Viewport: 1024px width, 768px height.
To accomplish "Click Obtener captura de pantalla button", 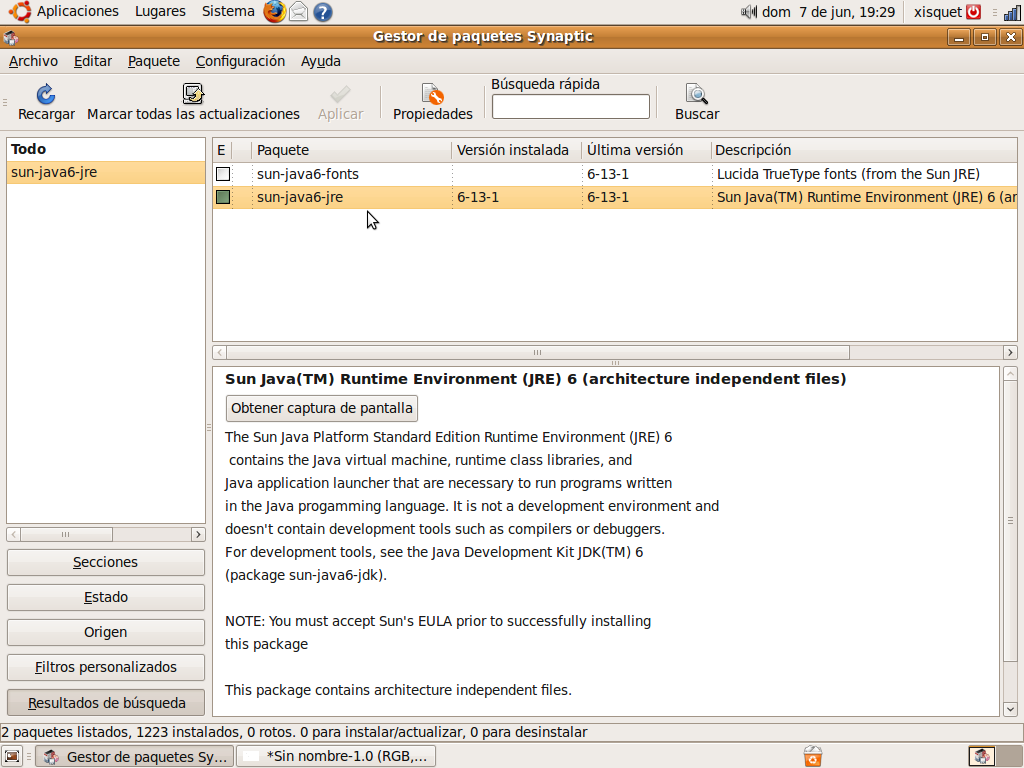I will pyautogui.click(x=322, y=408).
